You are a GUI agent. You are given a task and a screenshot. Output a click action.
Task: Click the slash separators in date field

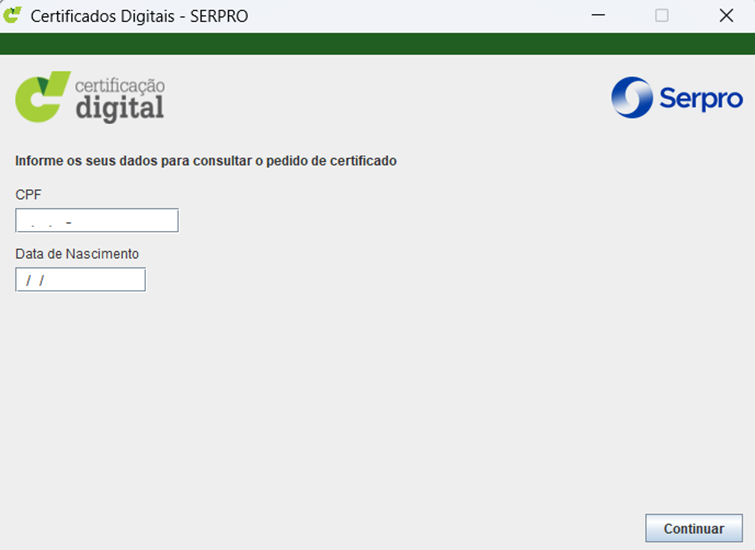click(x=36, y=281)
